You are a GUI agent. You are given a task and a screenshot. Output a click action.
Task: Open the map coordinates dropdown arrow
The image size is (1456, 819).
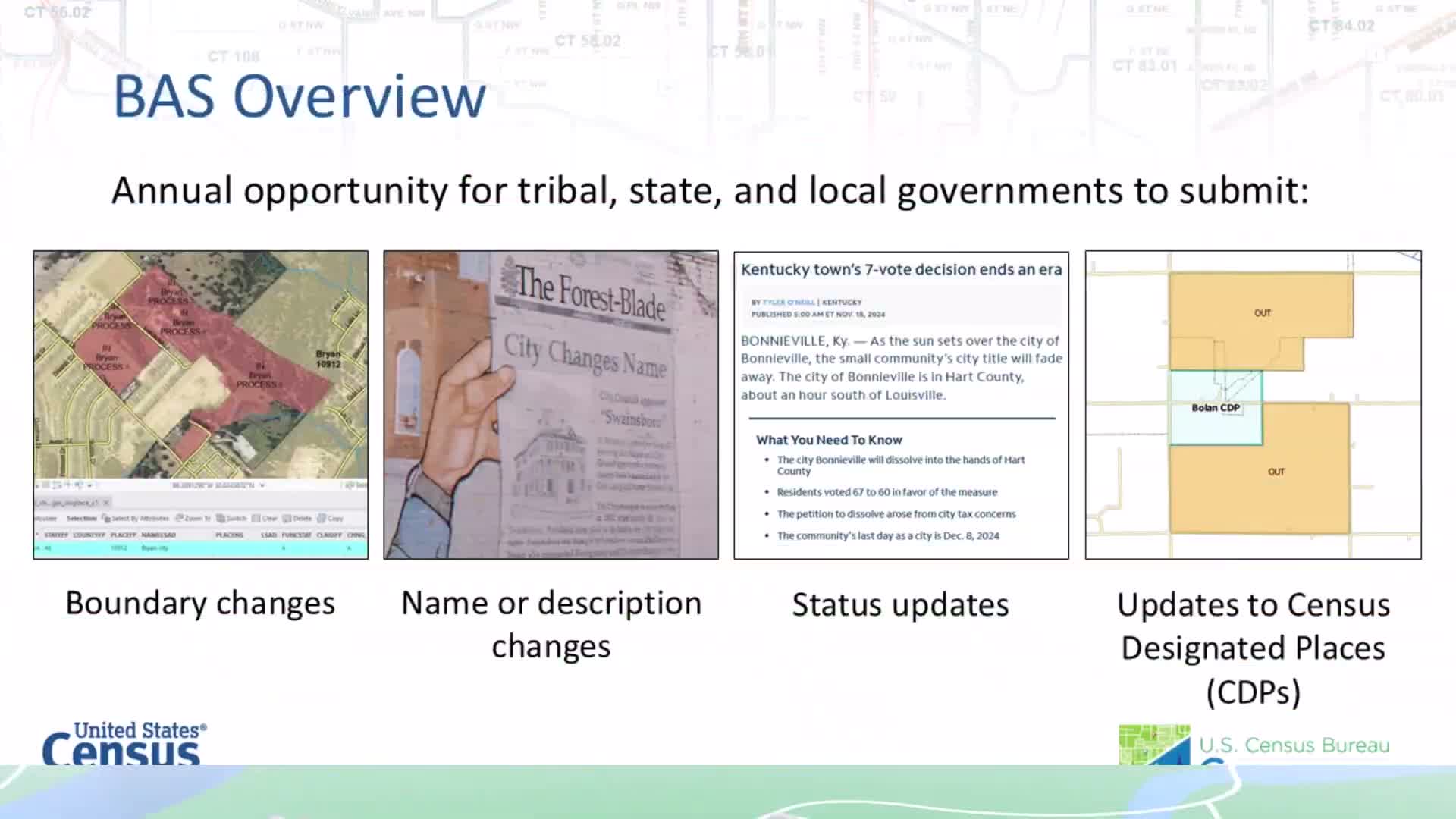coord(262,485)
